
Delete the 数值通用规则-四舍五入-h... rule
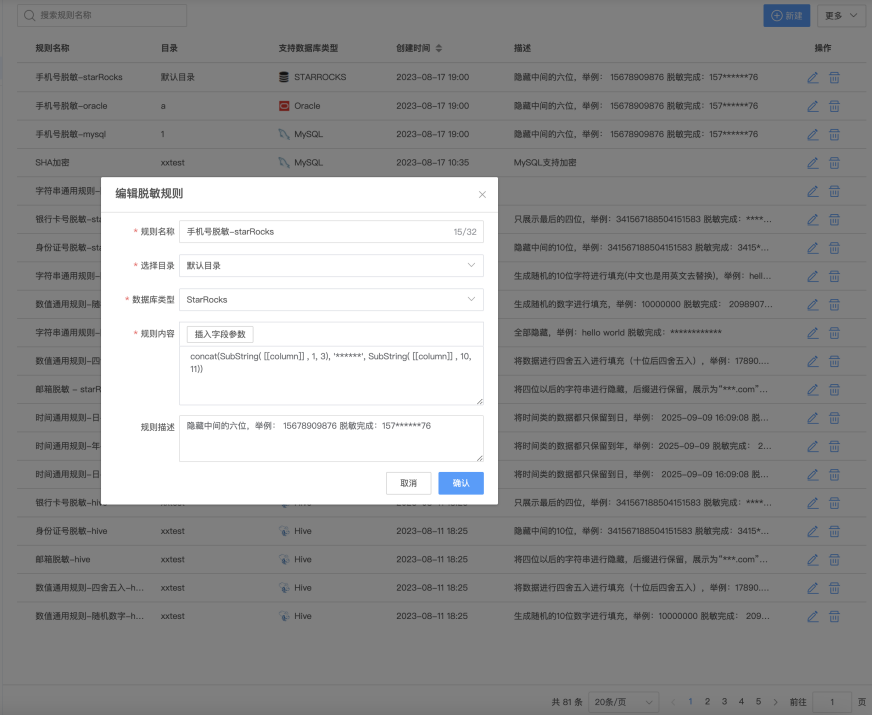pyautogui.click(x=834, y=588)
